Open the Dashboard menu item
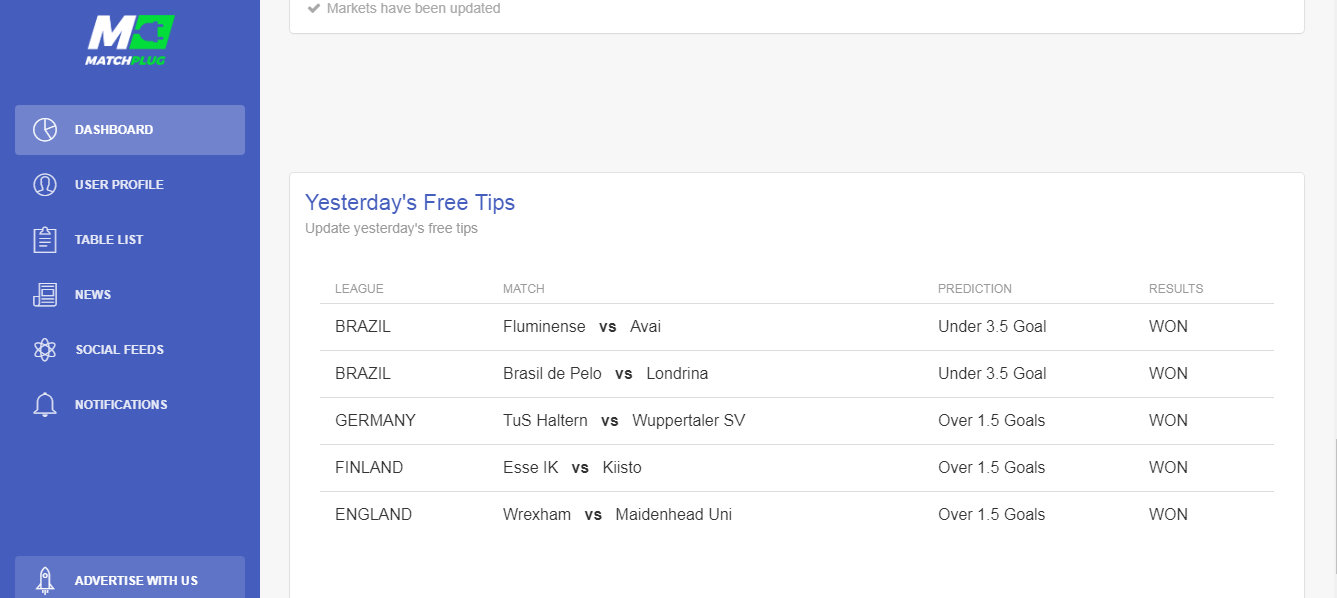The height and width of the screenshot is (598, 1337). 130,130
